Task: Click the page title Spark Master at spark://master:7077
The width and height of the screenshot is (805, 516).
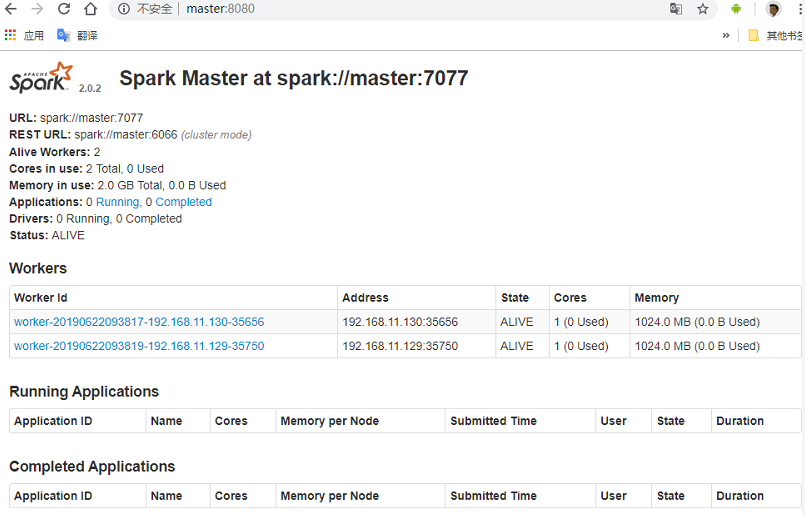Action: click(294, 78)
